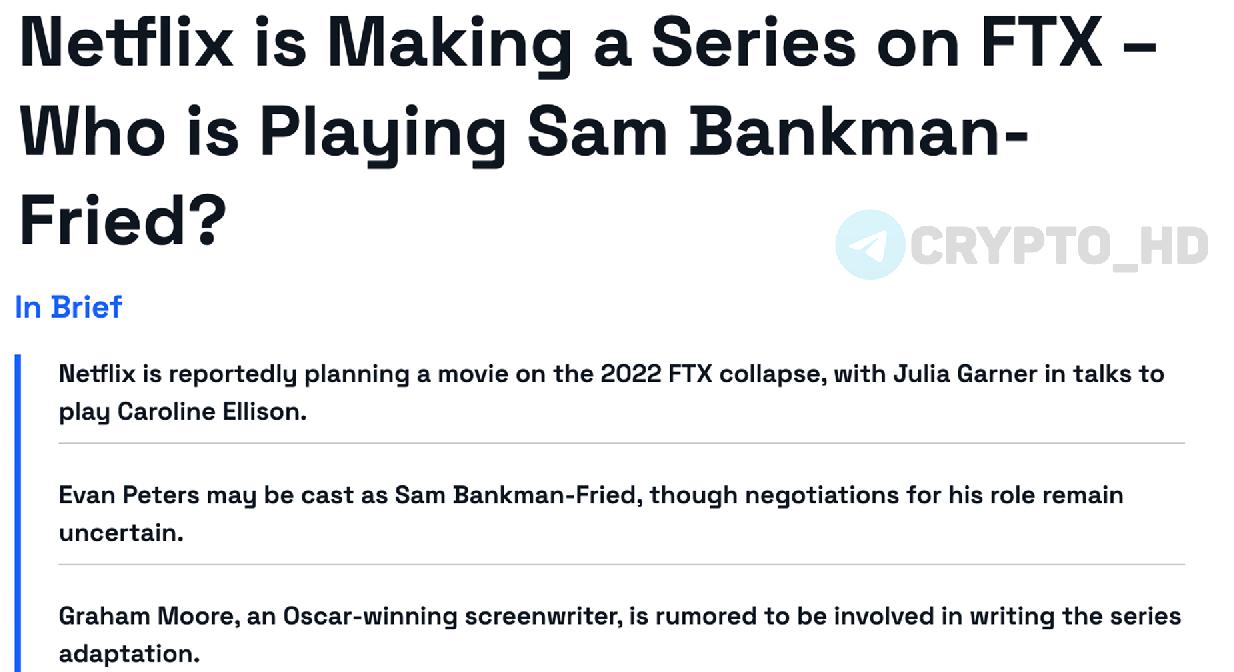The image size is (1234, 672).
Task: Click Sam Bankman- in the headline
Action: (x=777, y=132)
